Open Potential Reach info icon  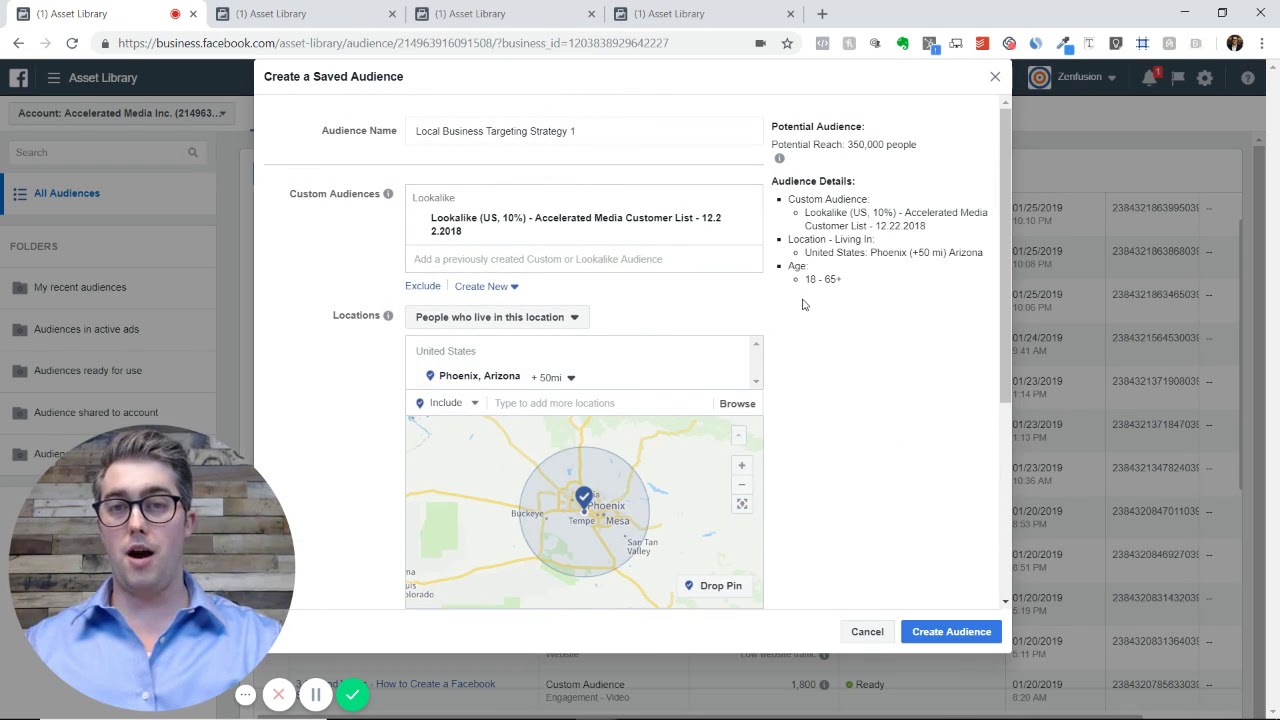(x=779, y=159)
